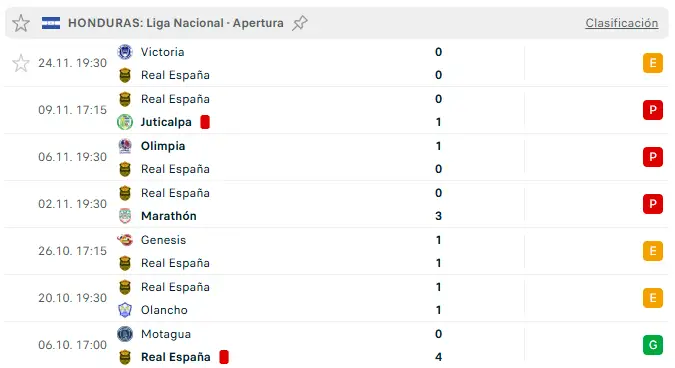
Task: Click the HONDURAS: Liga Nacional - Apertura title
Action: (176, 23)
